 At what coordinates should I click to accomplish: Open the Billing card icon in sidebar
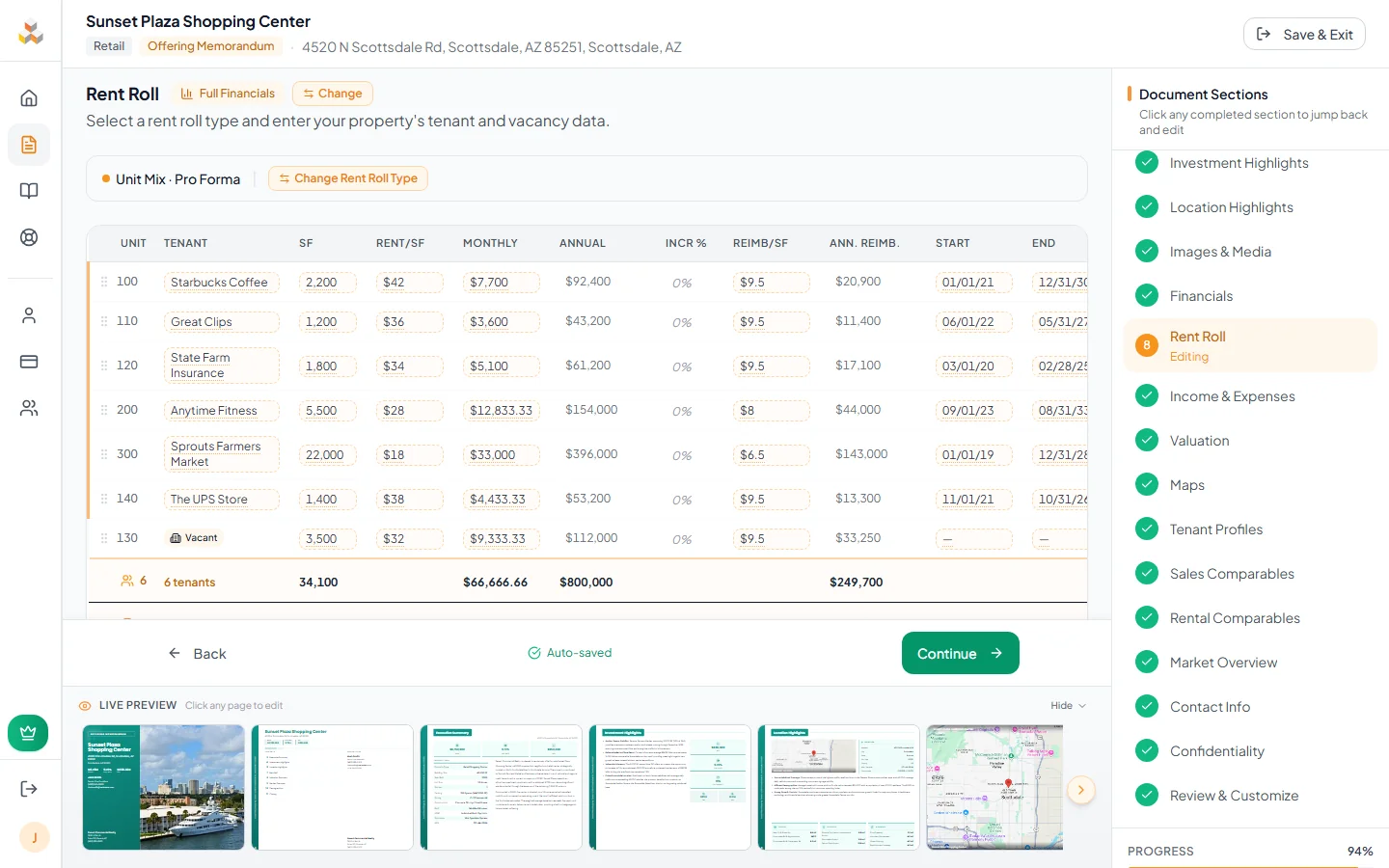click(x=30, y=361)
